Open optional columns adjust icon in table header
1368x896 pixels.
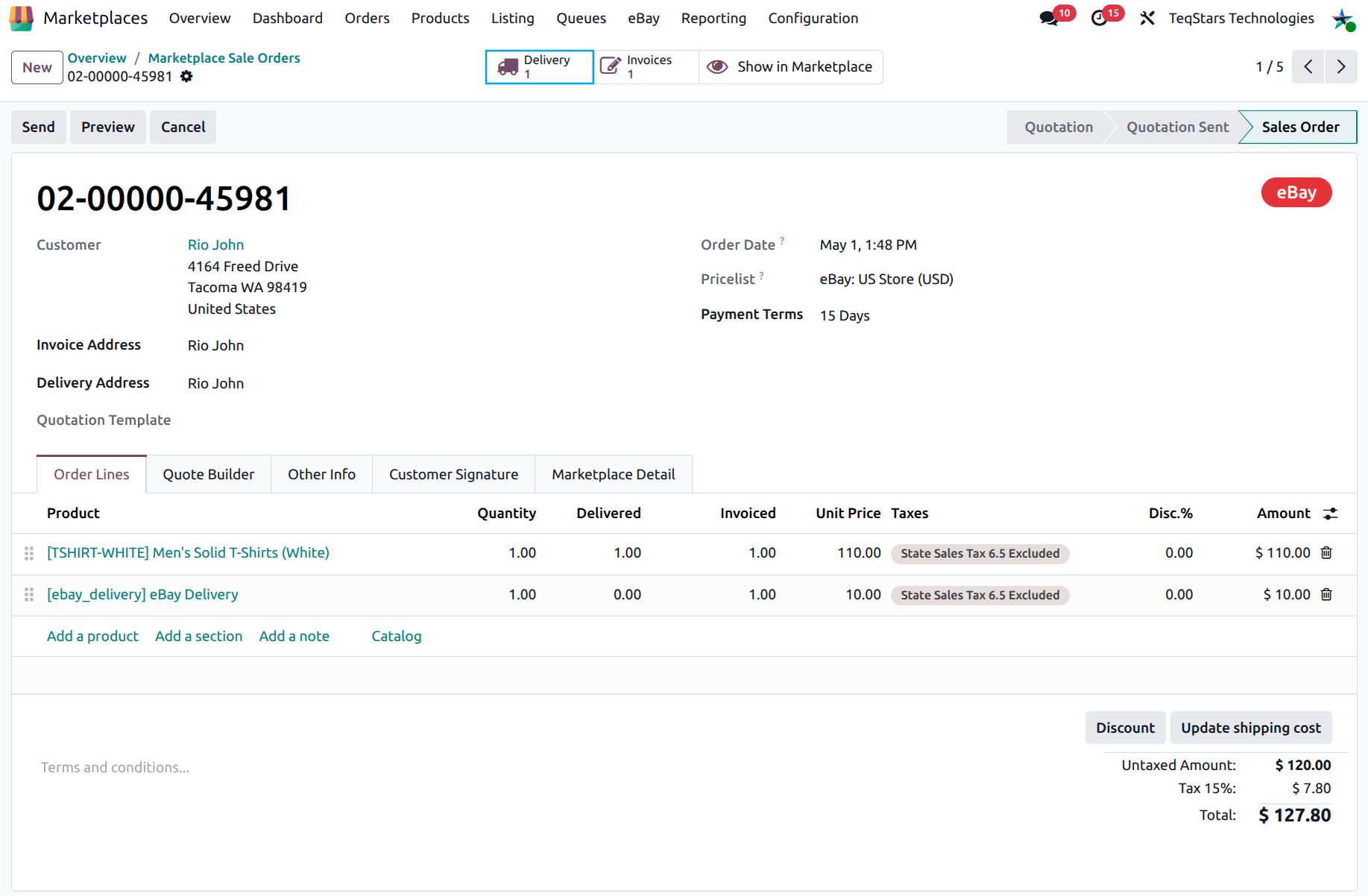point(1331,514)
